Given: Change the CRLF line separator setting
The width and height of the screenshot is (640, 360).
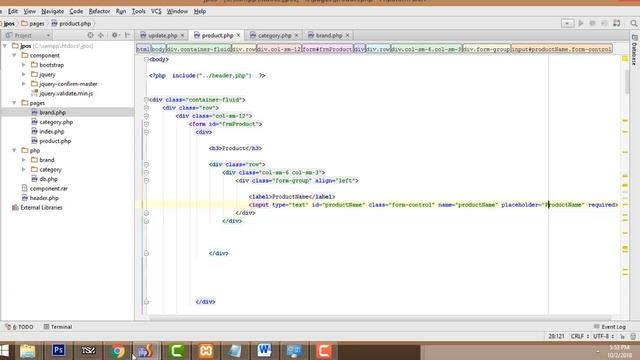Looking at the screenshot, I should pos(580,336).
